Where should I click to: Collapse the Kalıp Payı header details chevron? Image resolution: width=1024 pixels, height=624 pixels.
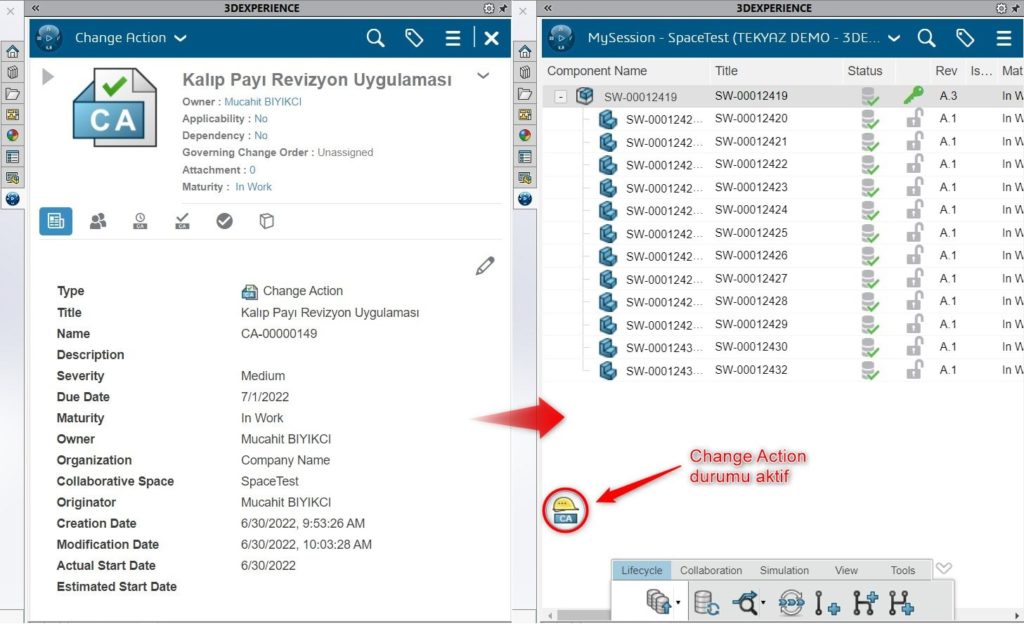pos(483,76)
